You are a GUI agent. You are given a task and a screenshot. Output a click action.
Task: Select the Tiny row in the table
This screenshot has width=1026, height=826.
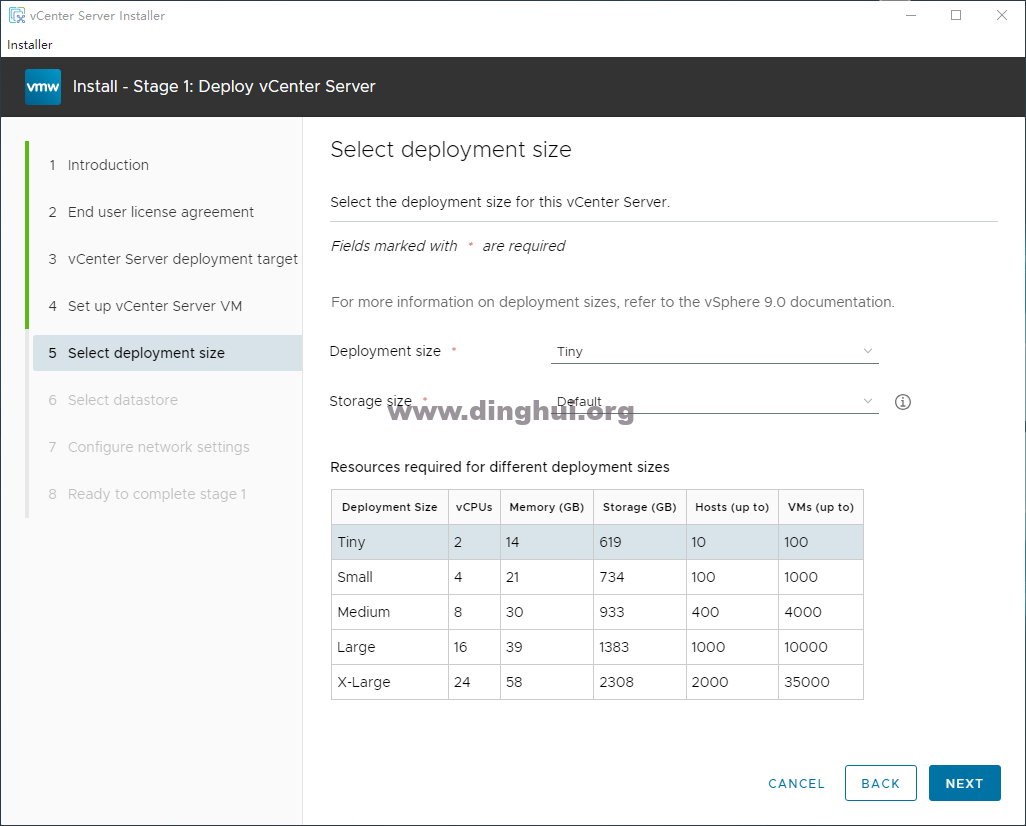[x=597, y=542]
